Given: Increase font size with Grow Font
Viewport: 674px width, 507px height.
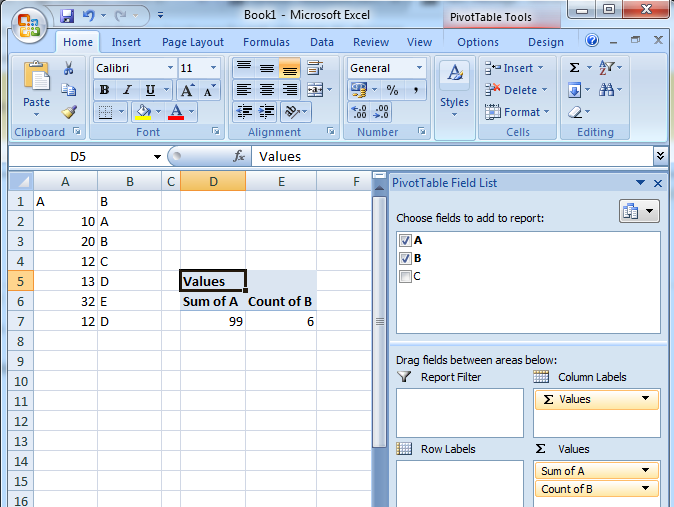Looking at the screenshot, I should [x=187, y=90].
